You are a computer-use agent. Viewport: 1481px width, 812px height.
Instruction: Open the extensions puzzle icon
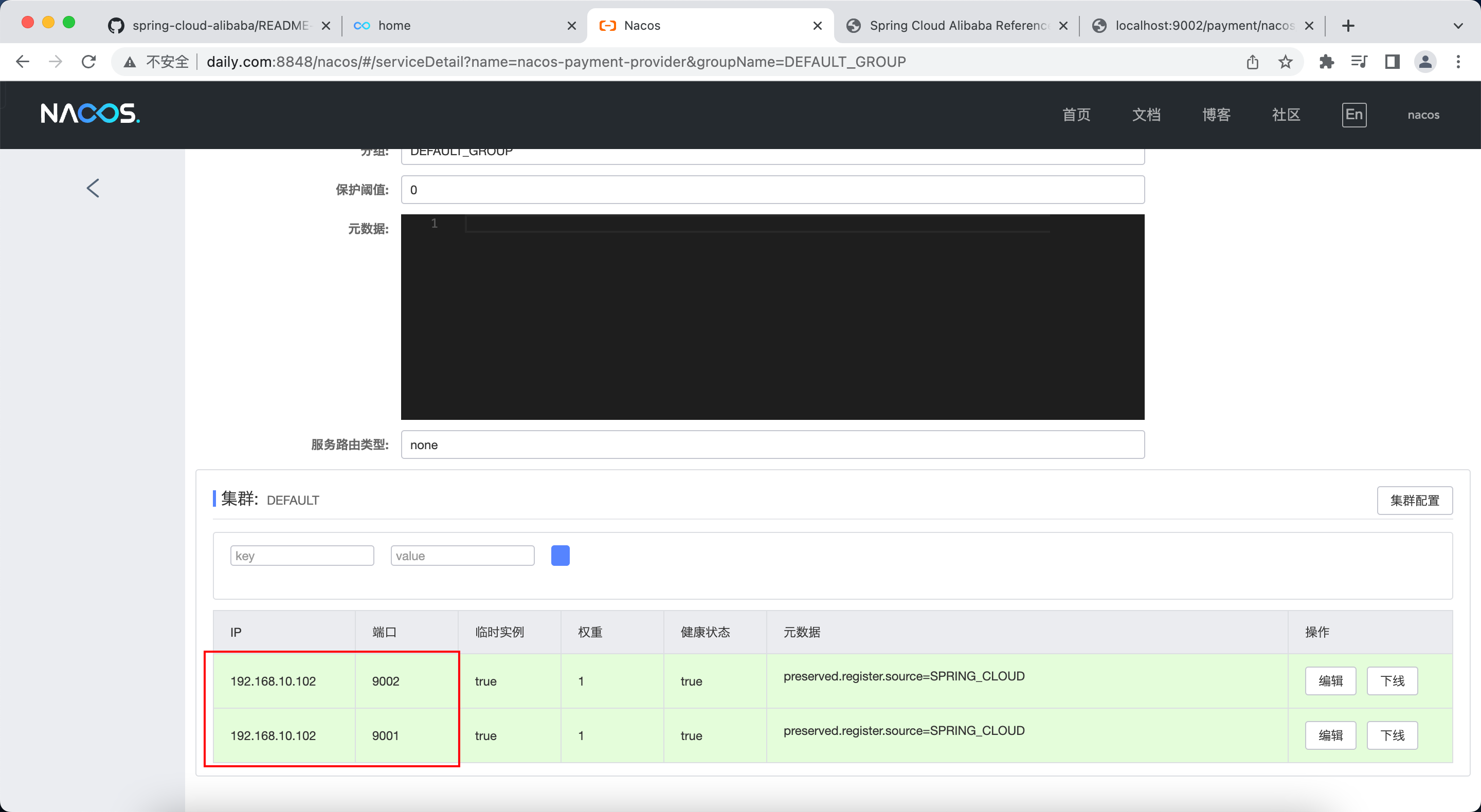[1326, 62]
